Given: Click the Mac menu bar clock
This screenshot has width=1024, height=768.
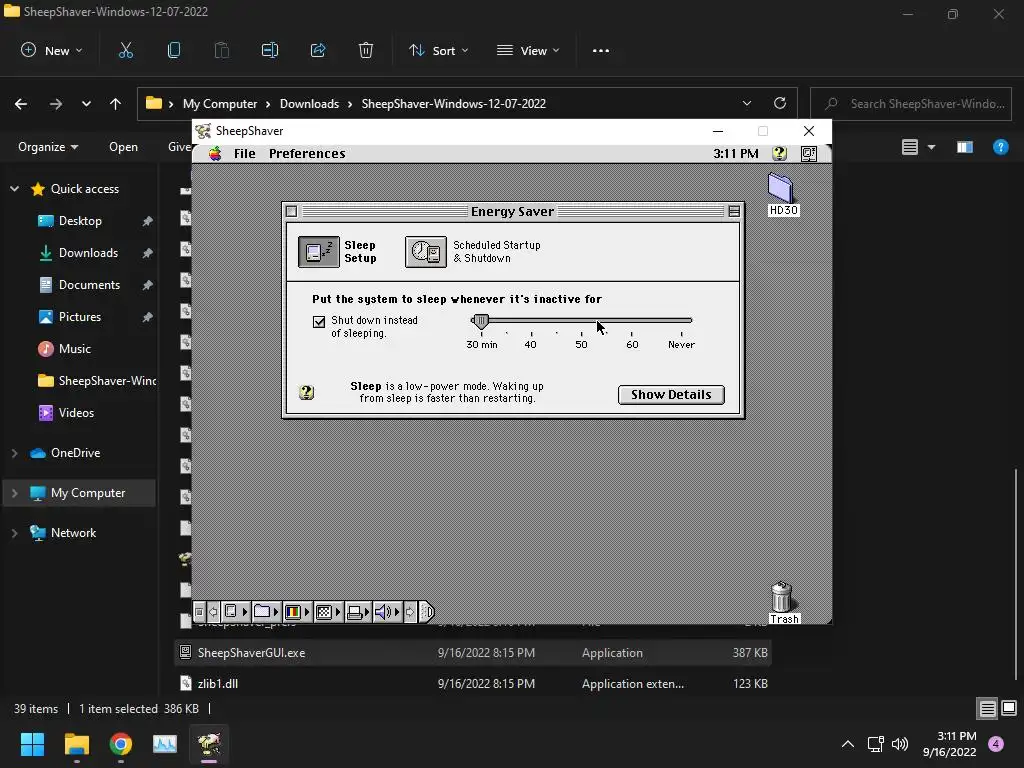Looking at the screenshot, I should tap(735, 153).
